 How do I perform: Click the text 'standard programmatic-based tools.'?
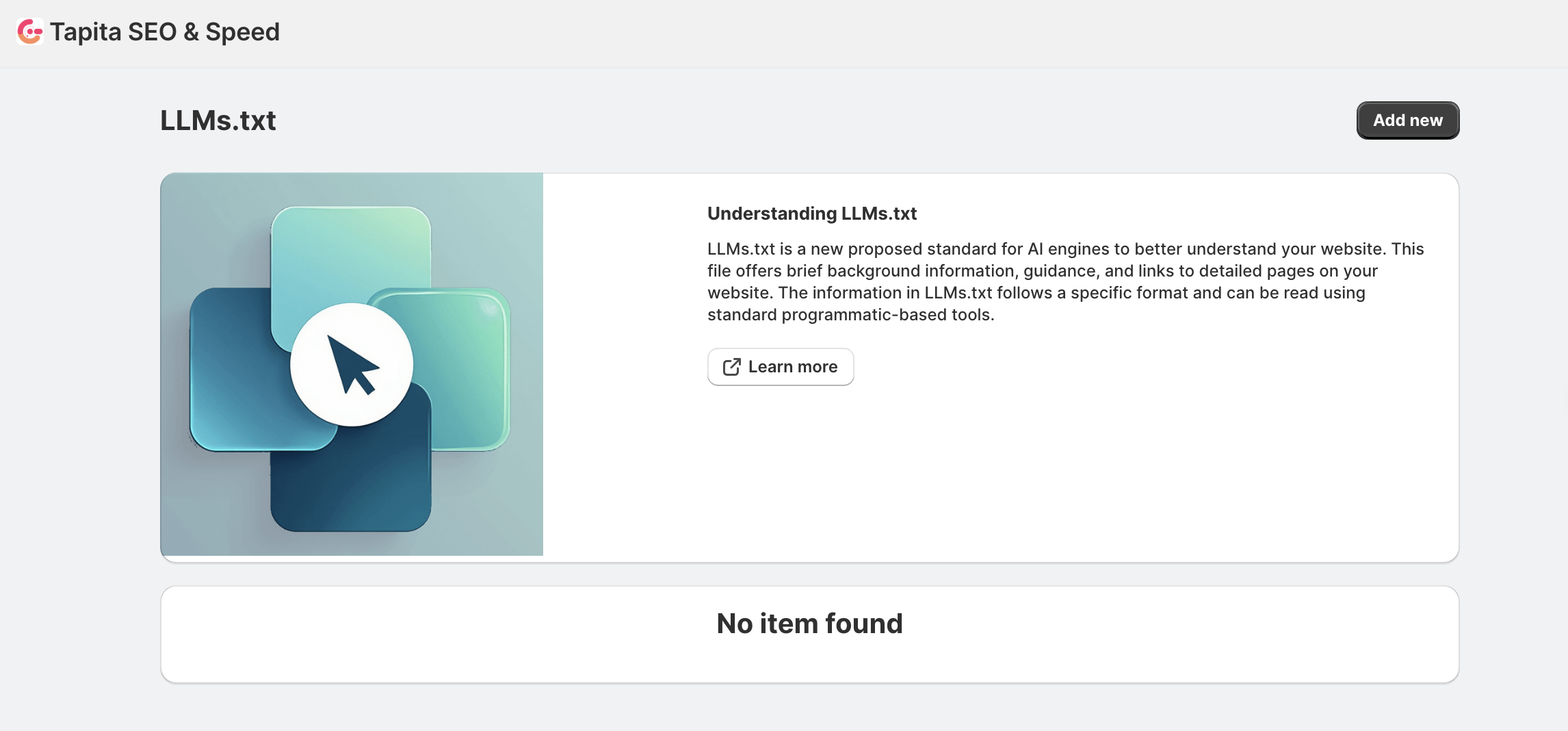pyautogui.click(x=850, y=315)
